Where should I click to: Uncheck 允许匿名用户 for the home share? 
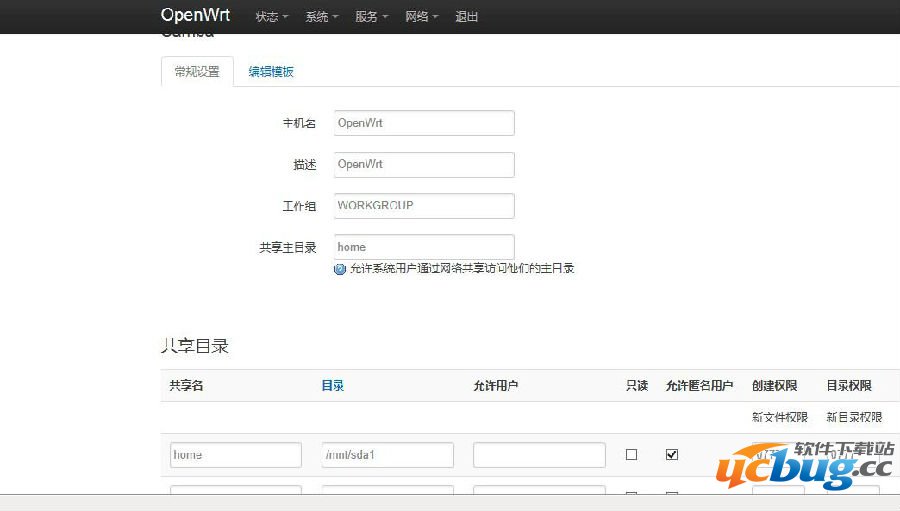(x=672, y=454)
